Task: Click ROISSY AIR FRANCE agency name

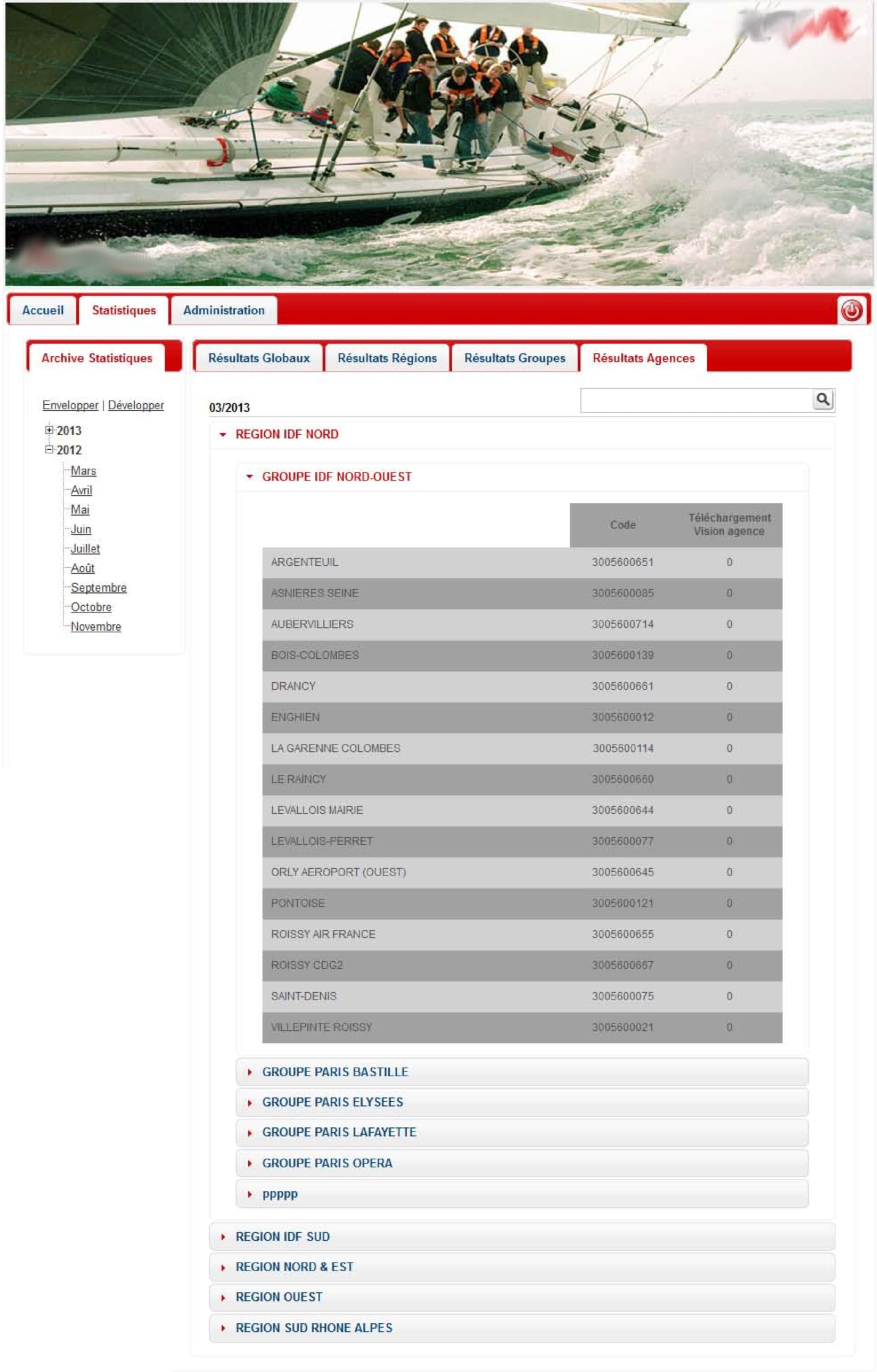Action: click(323, 935)
